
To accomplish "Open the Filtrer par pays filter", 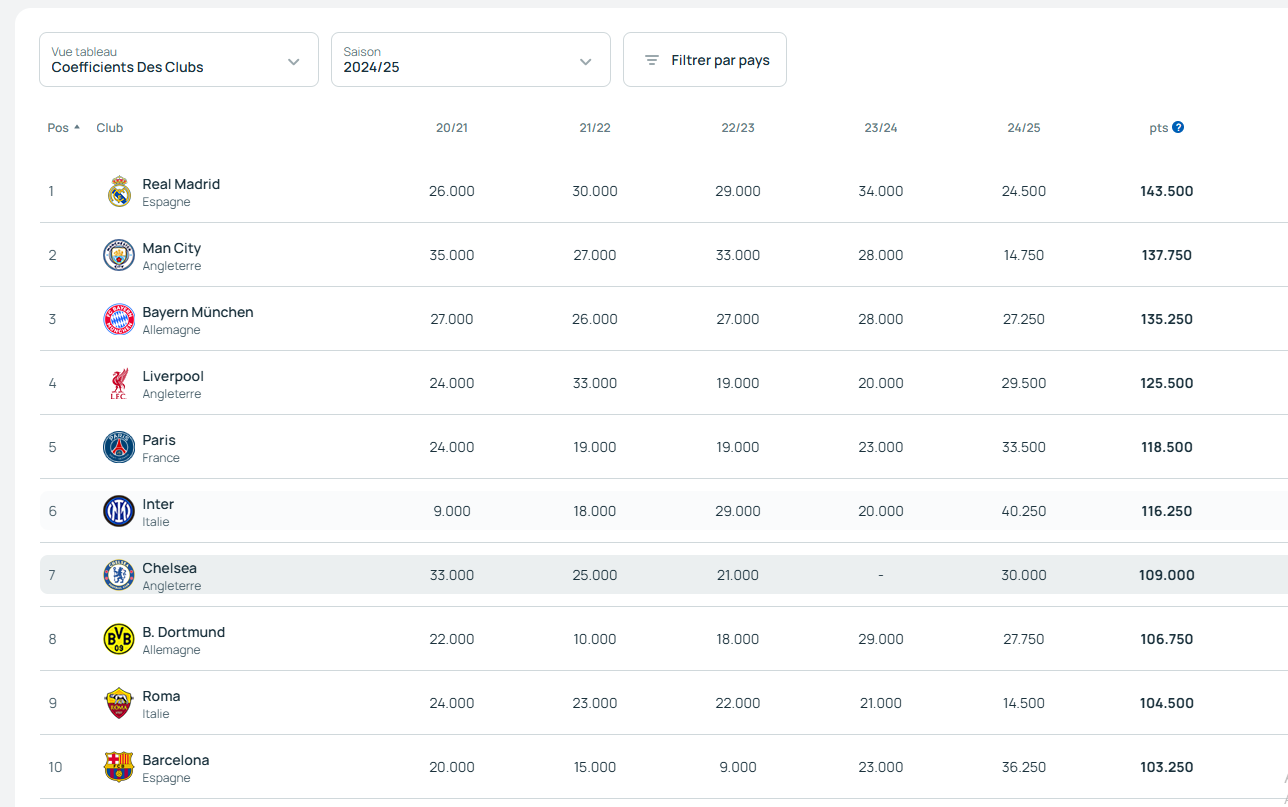I will (x=705, y=60).
